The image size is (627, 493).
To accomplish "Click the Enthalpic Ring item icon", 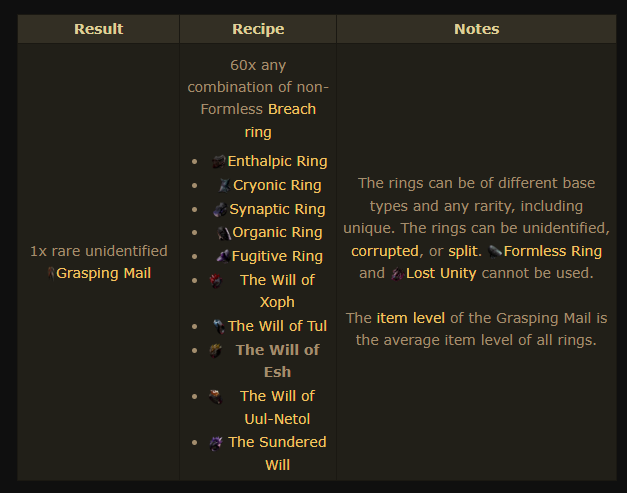I will click(219, 161).
